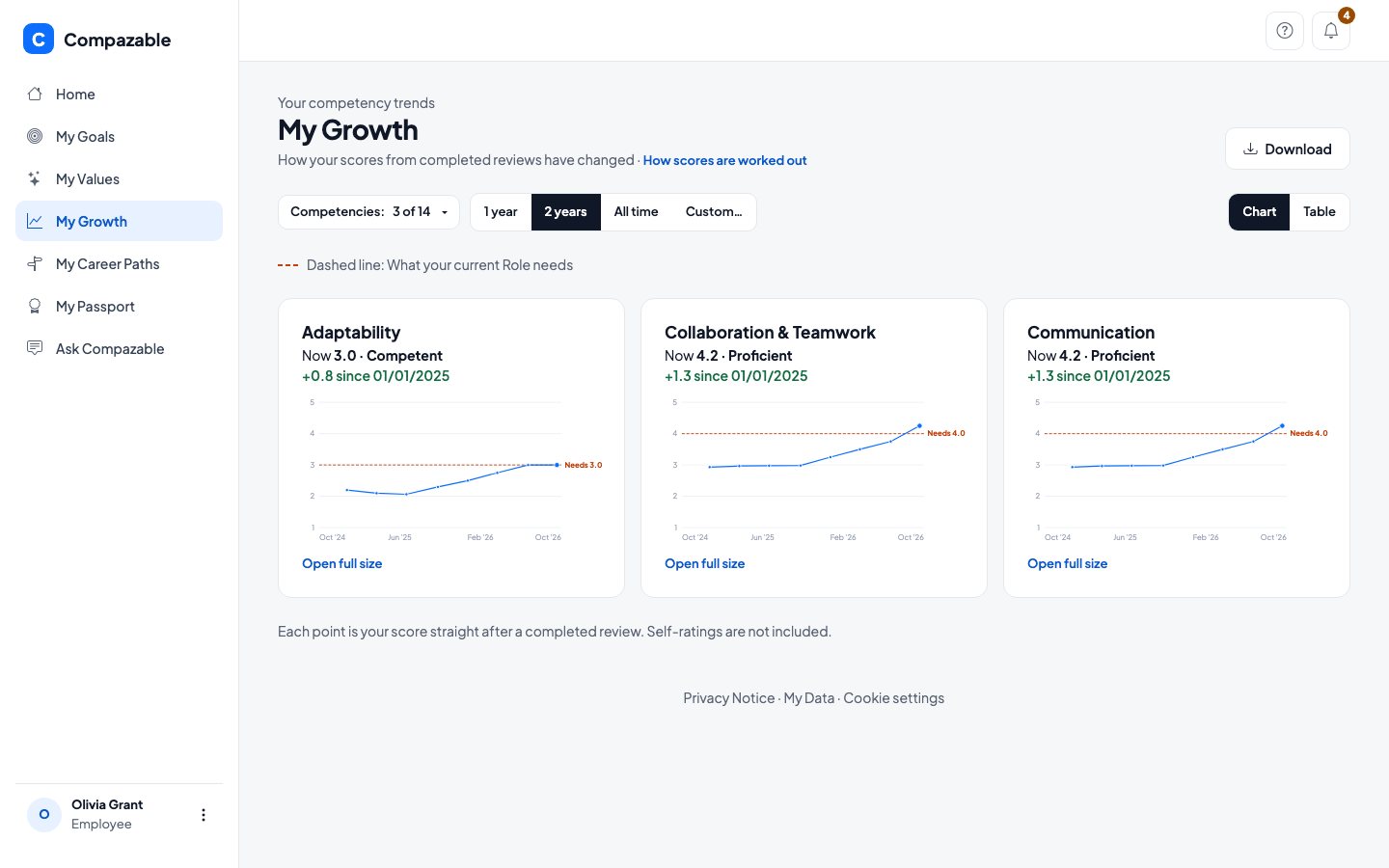Switch to Chart view
The width and height of the screenshot is (1389, 868).
click(1259, 212)
